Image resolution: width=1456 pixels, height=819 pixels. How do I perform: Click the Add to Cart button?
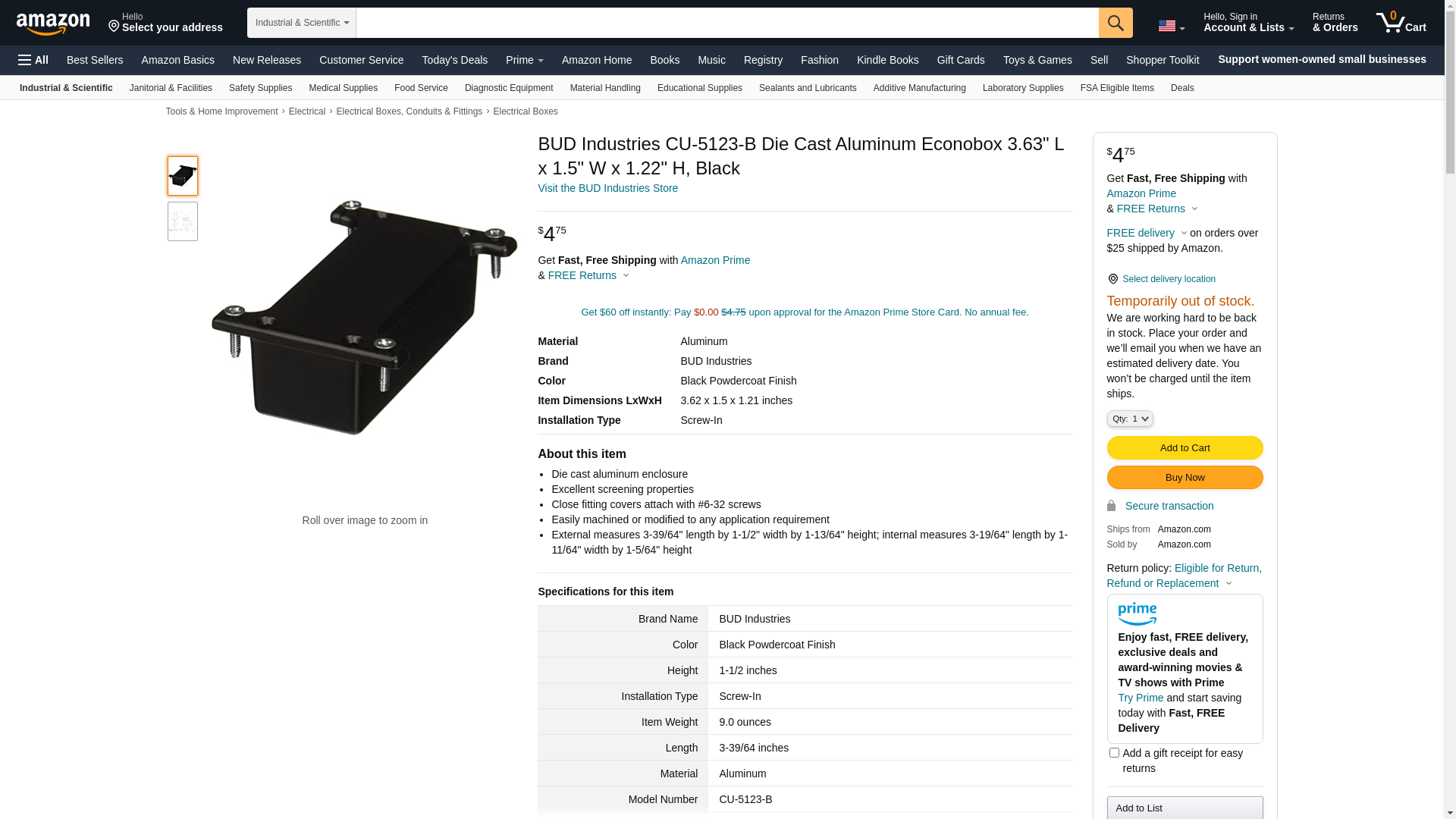click(x=1185, y=448)
